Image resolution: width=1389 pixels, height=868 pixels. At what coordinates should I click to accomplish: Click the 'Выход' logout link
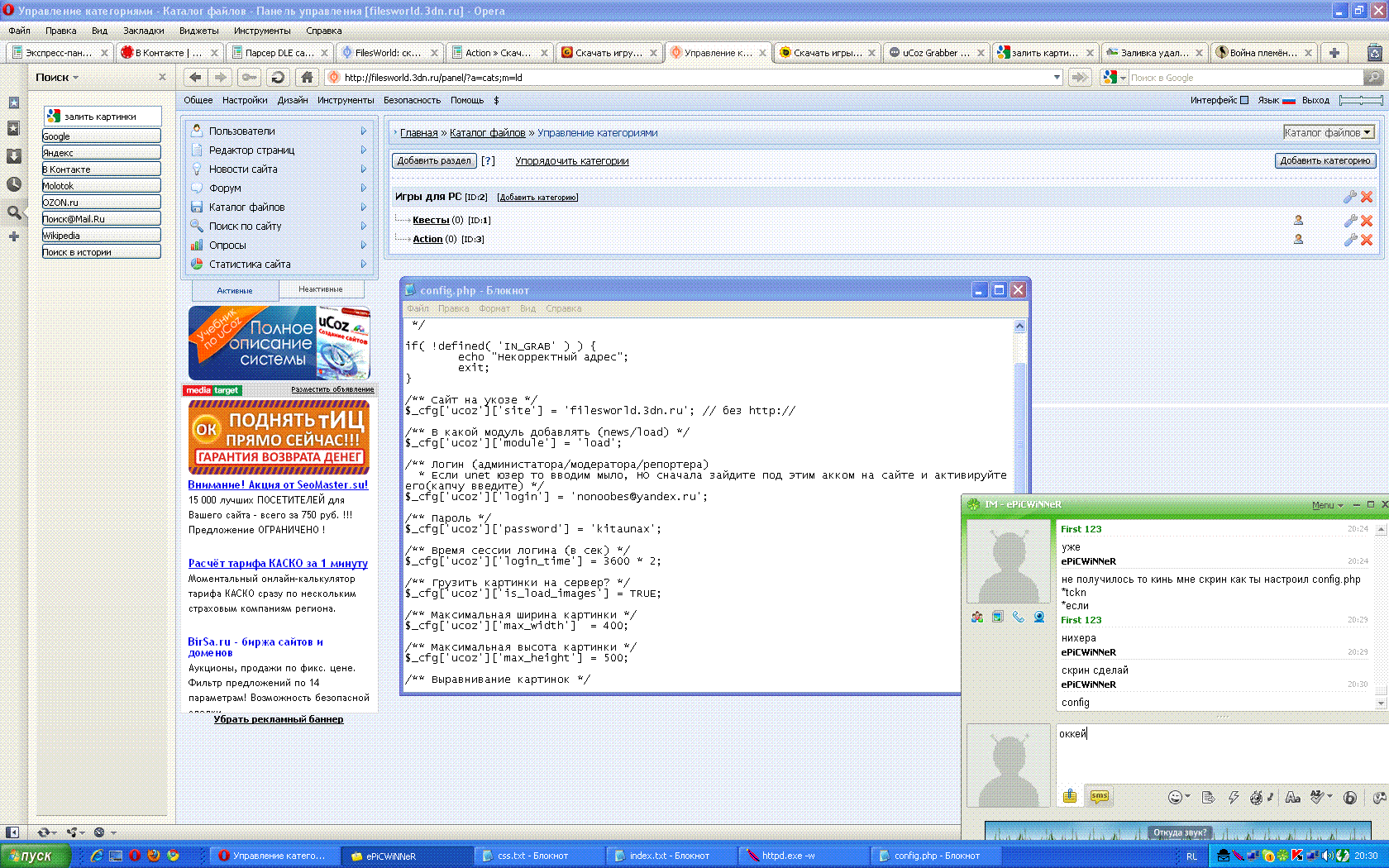pyautogui.click(x=1315, y=100)
